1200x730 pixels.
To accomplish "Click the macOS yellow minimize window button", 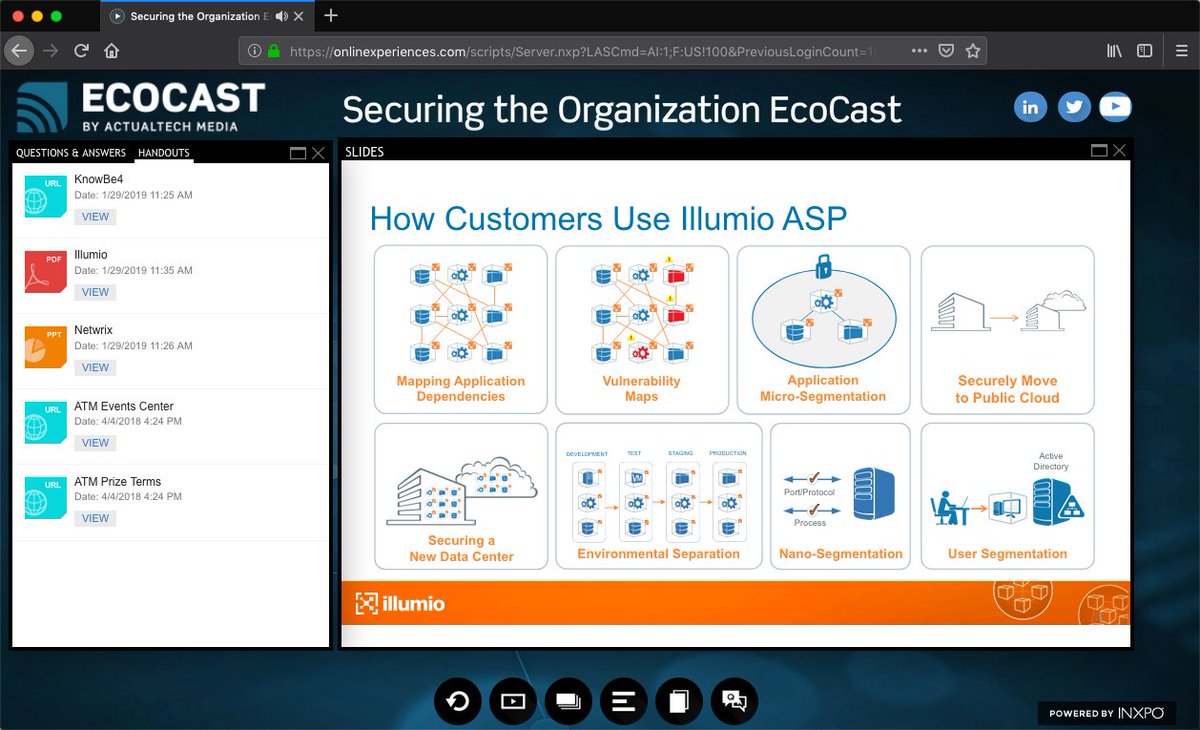I will tap(37, 16).
